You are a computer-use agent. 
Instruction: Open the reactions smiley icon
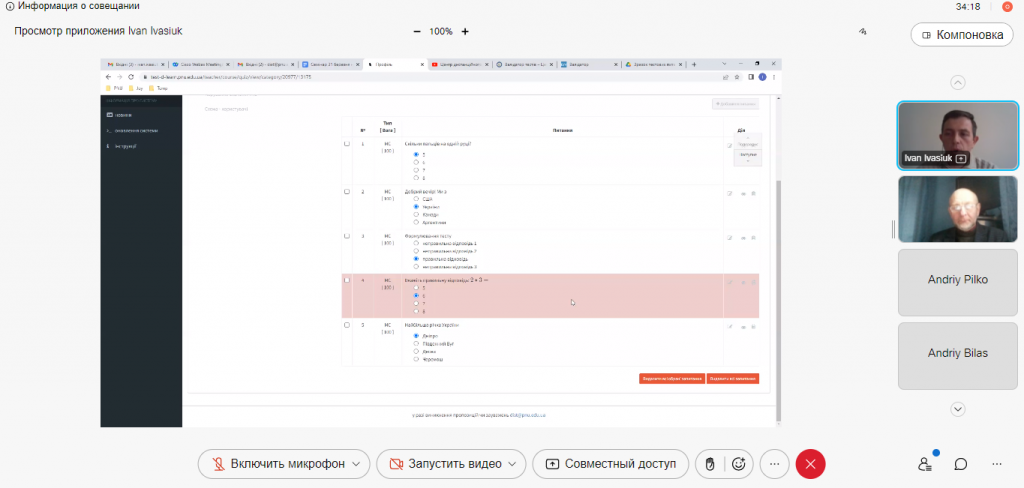point(739,464)
